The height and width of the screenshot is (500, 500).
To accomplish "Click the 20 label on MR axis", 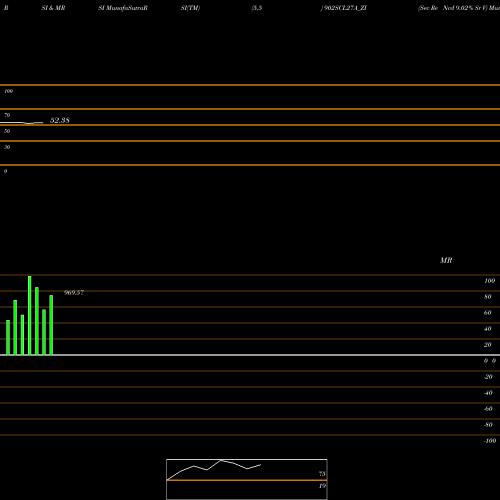I will (488, 345).
